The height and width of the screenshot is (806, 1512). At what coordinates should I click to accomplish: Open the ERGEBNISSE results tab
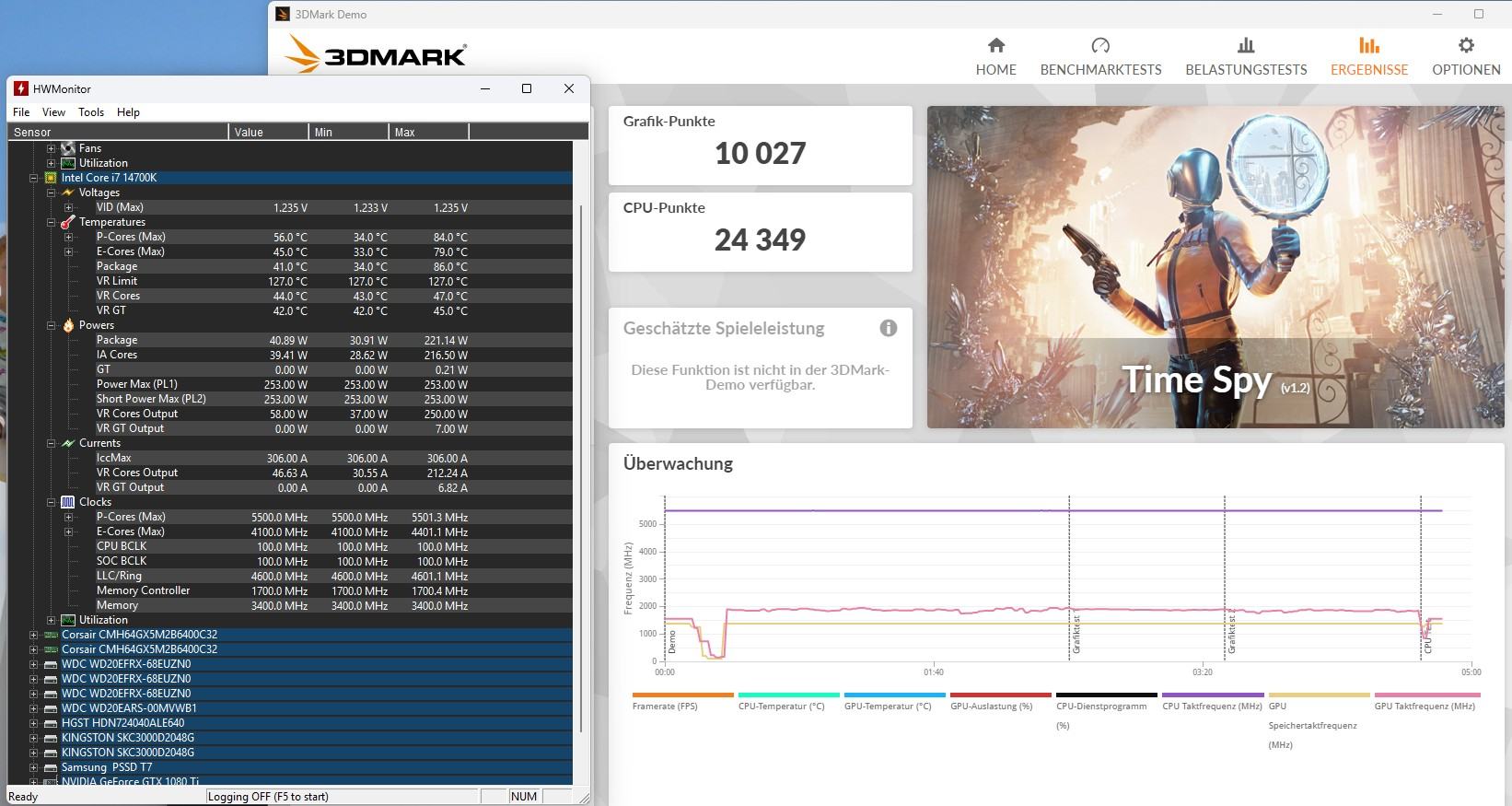pos(1369,57)
